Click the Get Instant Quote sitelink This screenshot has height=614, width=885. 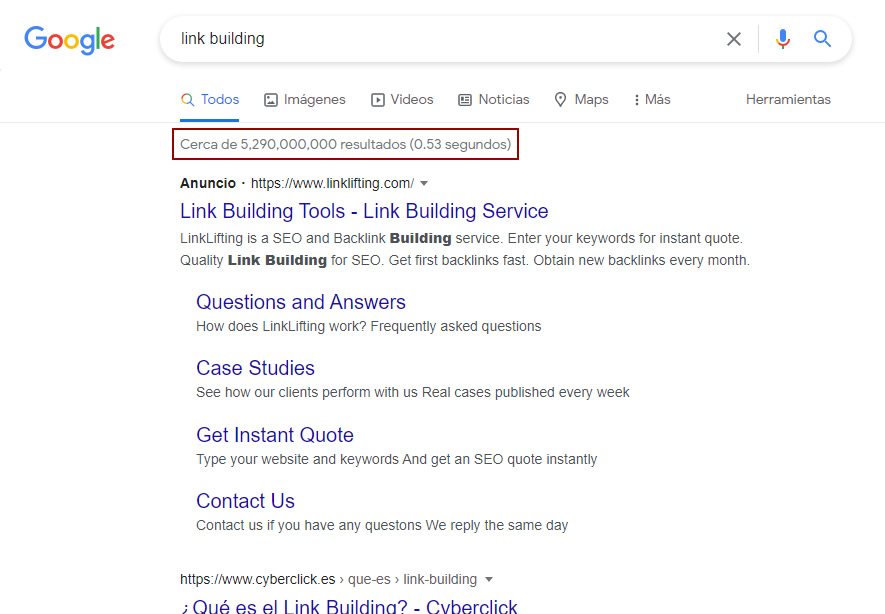(274, 435)
